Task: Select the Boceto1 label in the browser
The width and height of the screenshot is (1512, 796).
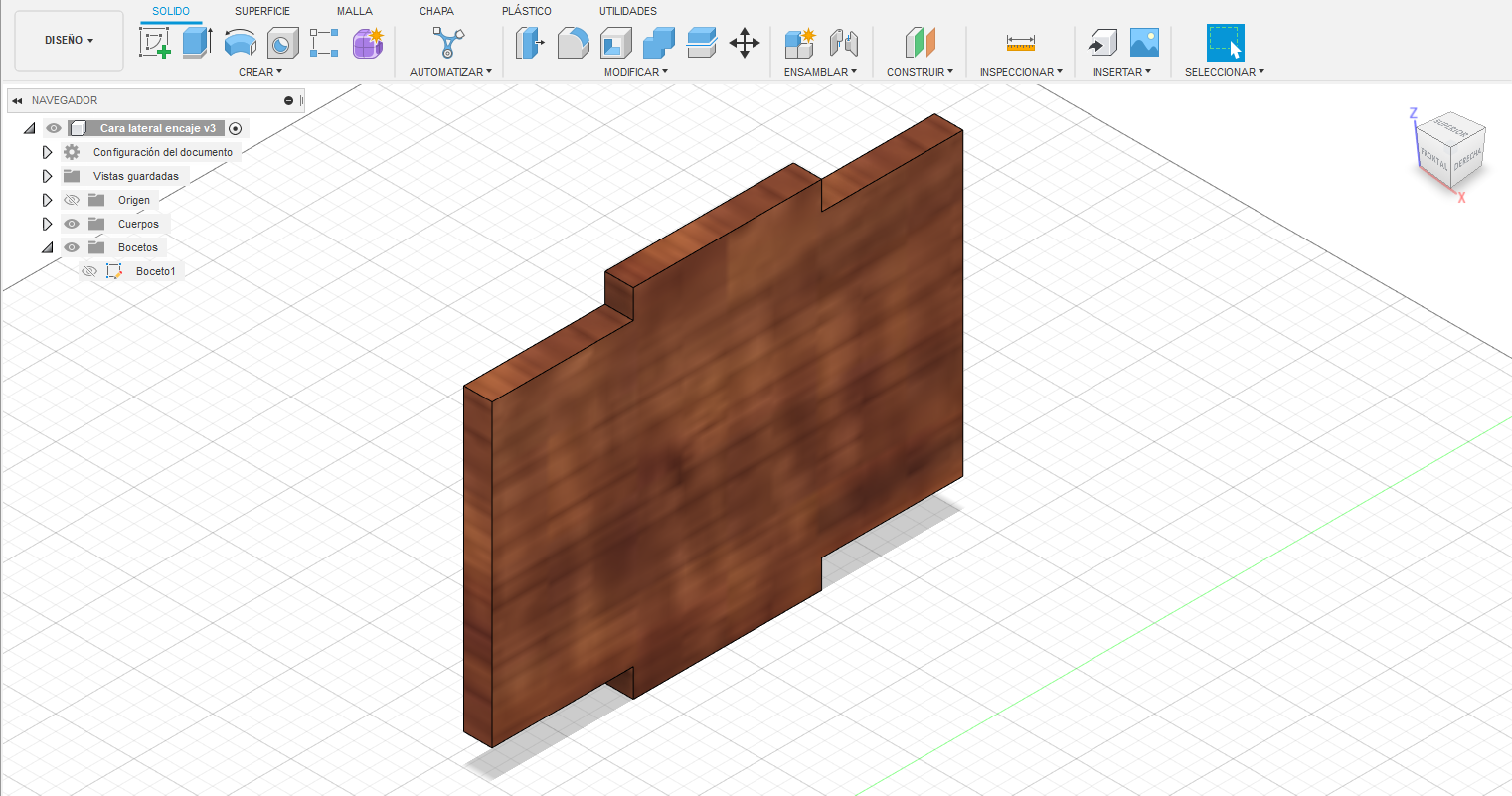Action: [156, 271]
